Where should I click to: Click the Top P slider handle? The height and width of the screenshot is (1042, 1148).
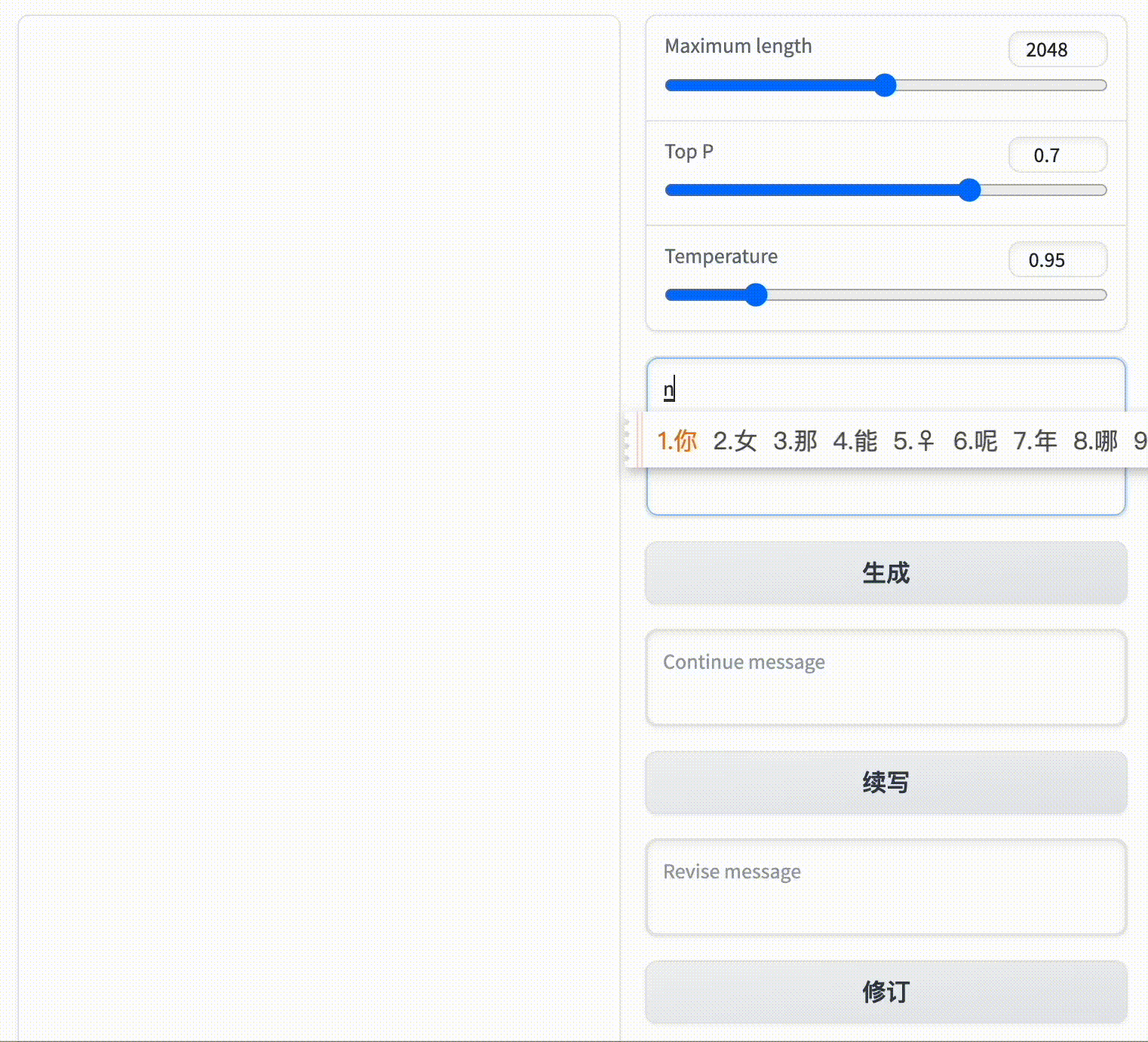969,190
